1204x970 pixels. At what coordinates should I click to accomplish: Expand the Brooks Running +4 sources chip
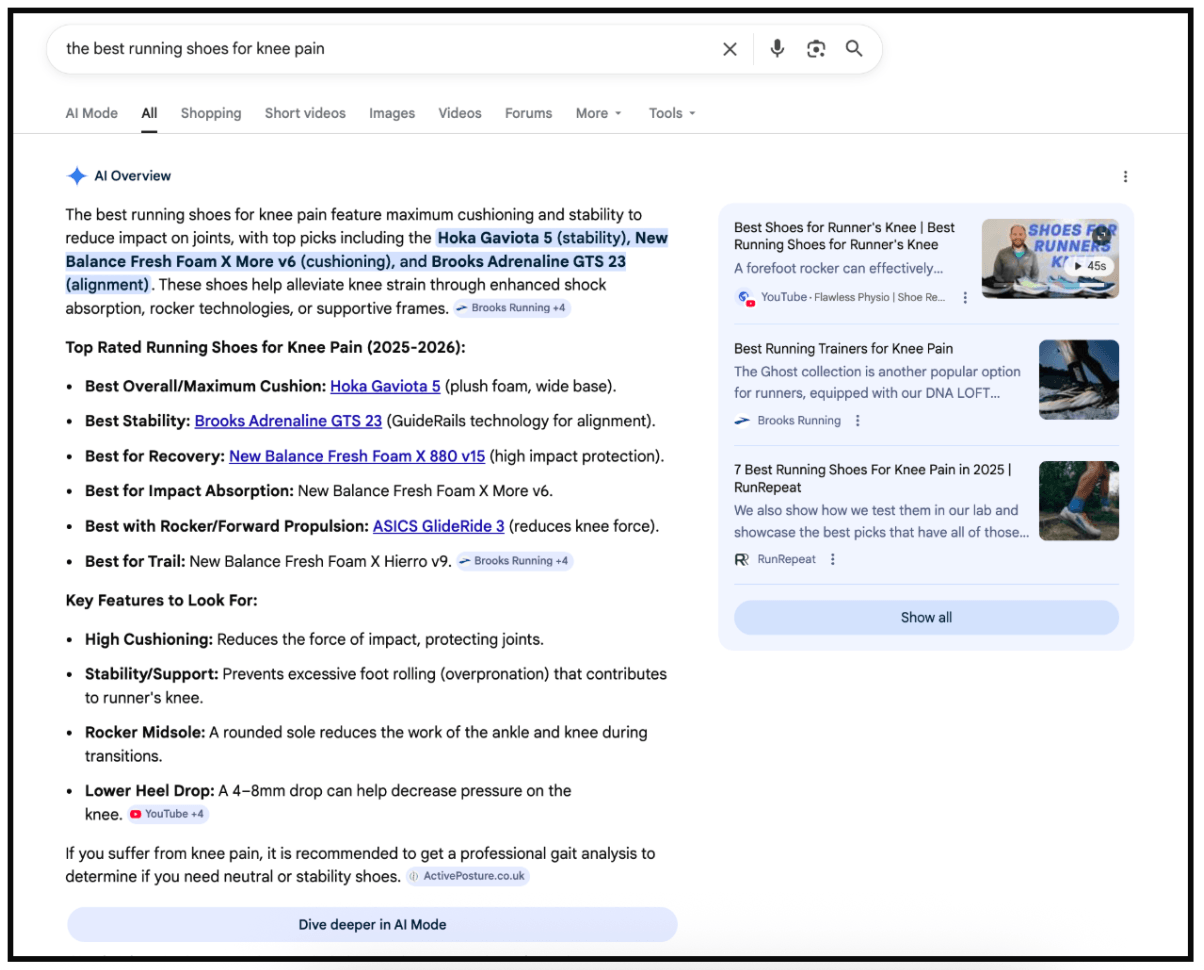pyautogui.click(x=513, y=307)
